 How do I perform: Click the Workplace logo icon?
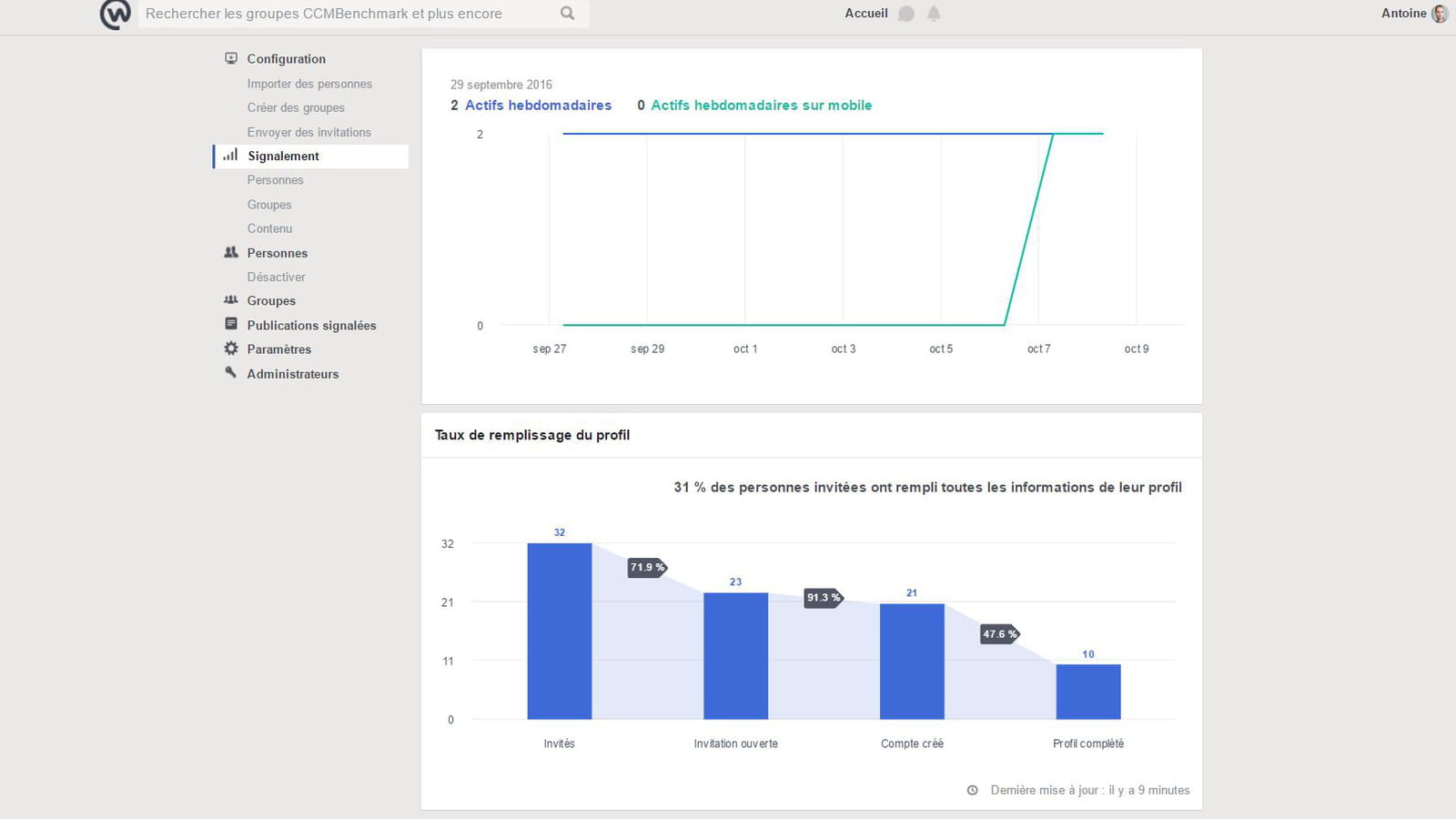[115, 15]
